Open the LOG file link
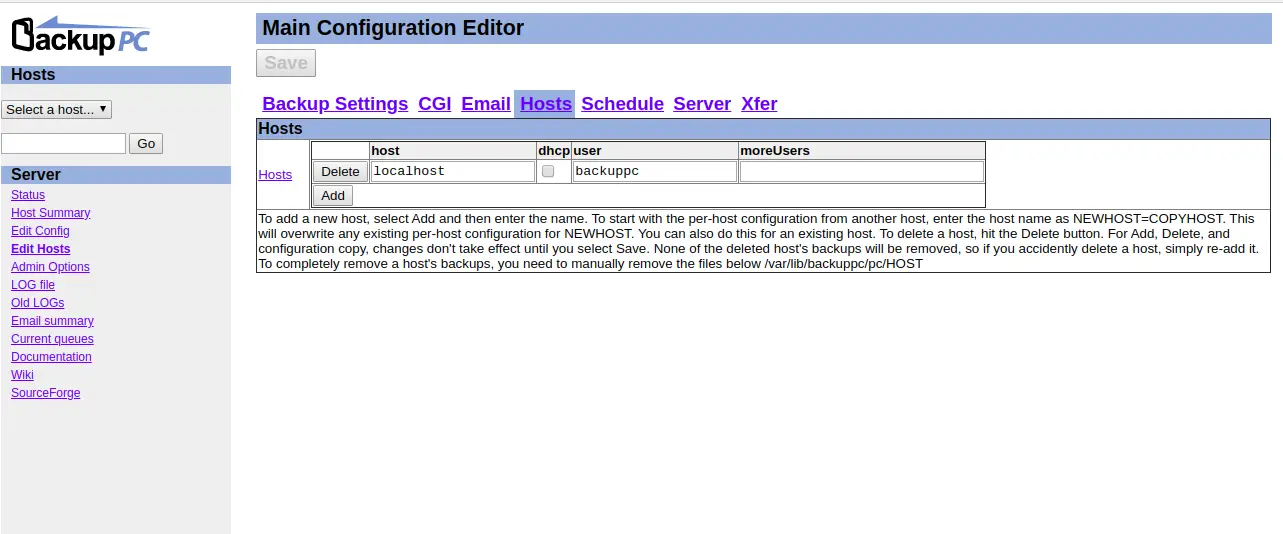The image size is (1283, 534). [33, 285]
